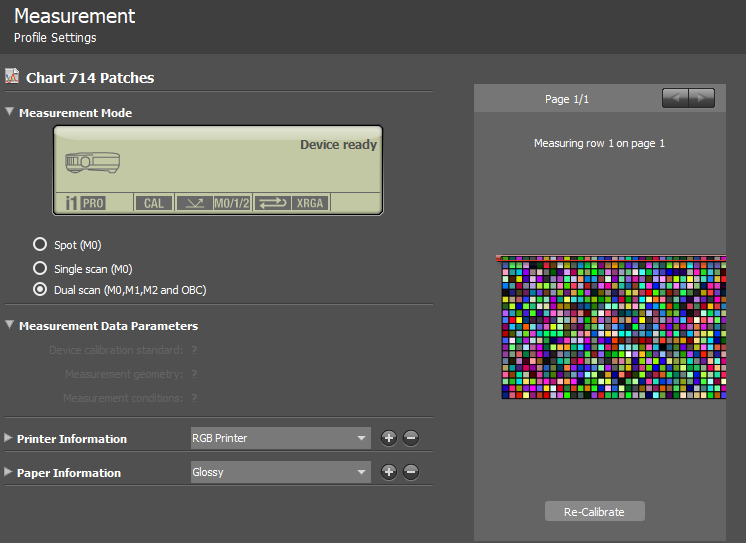Viewport: 746px width, 543px height.
Task: Click the projector device icon
Action: click(x=92, y=161)
